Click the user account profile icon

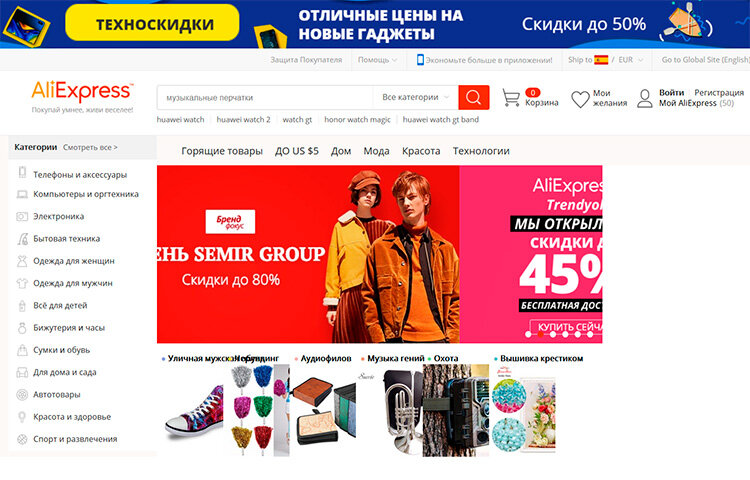[x=645, y=98]
